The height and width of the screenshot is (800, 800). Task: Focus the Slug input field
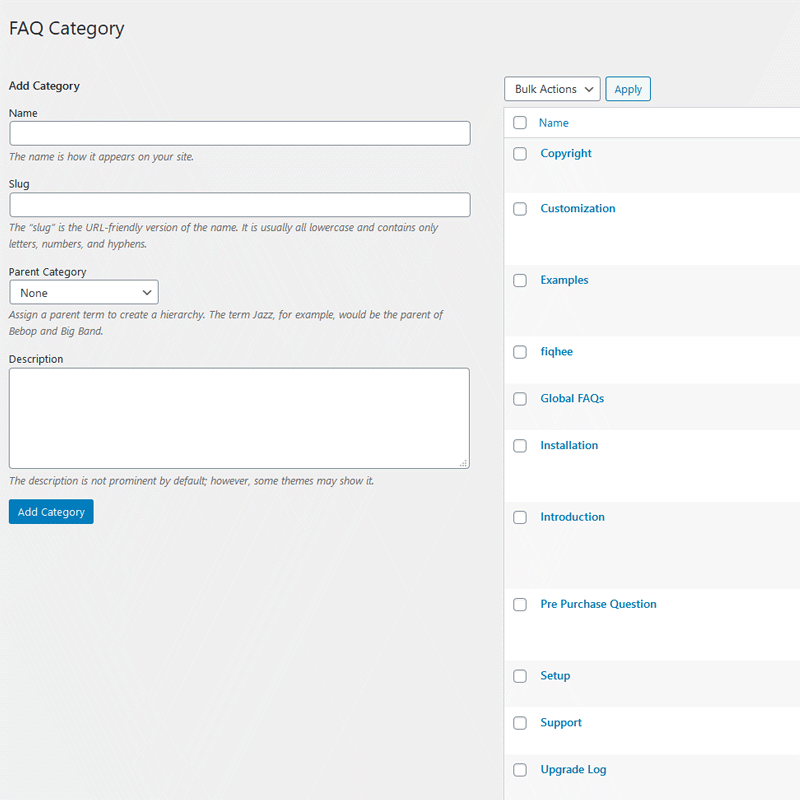pos(239,204)
